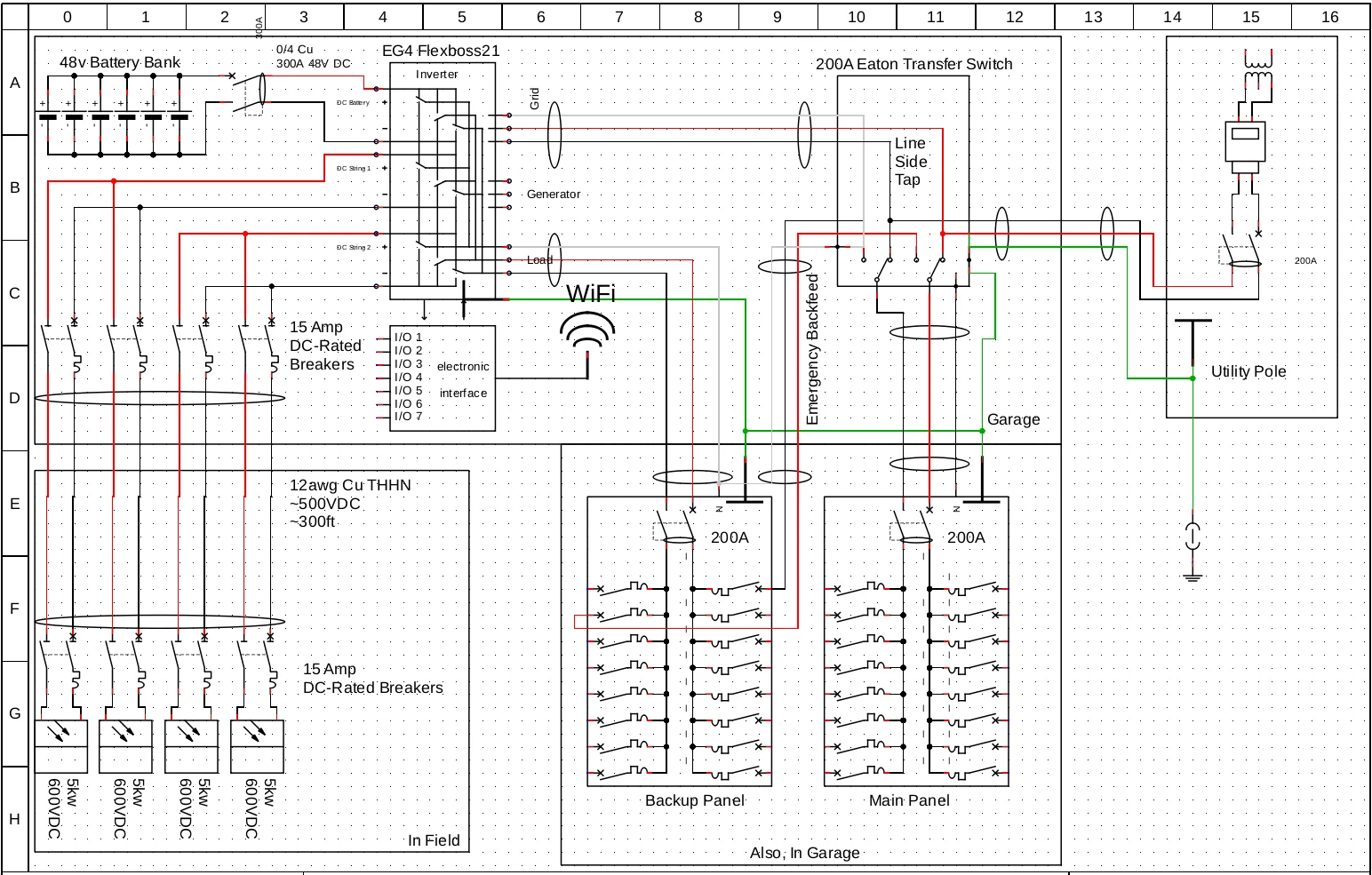
Task: Click the cable ellipse around garage DC breakers
Action: pyautogui.click(x=160, y=398)
